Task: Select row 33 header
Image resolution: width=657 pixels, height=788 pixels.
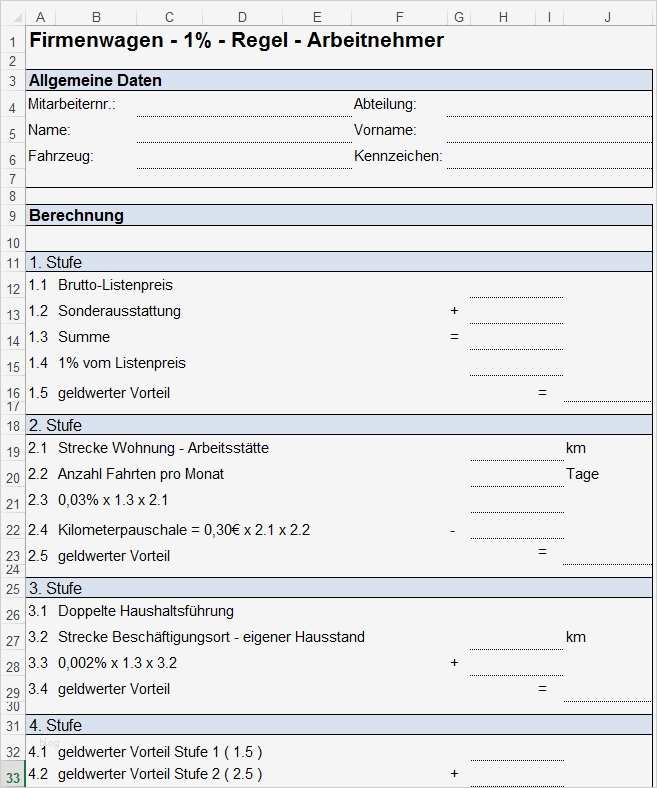Action: 11,776
